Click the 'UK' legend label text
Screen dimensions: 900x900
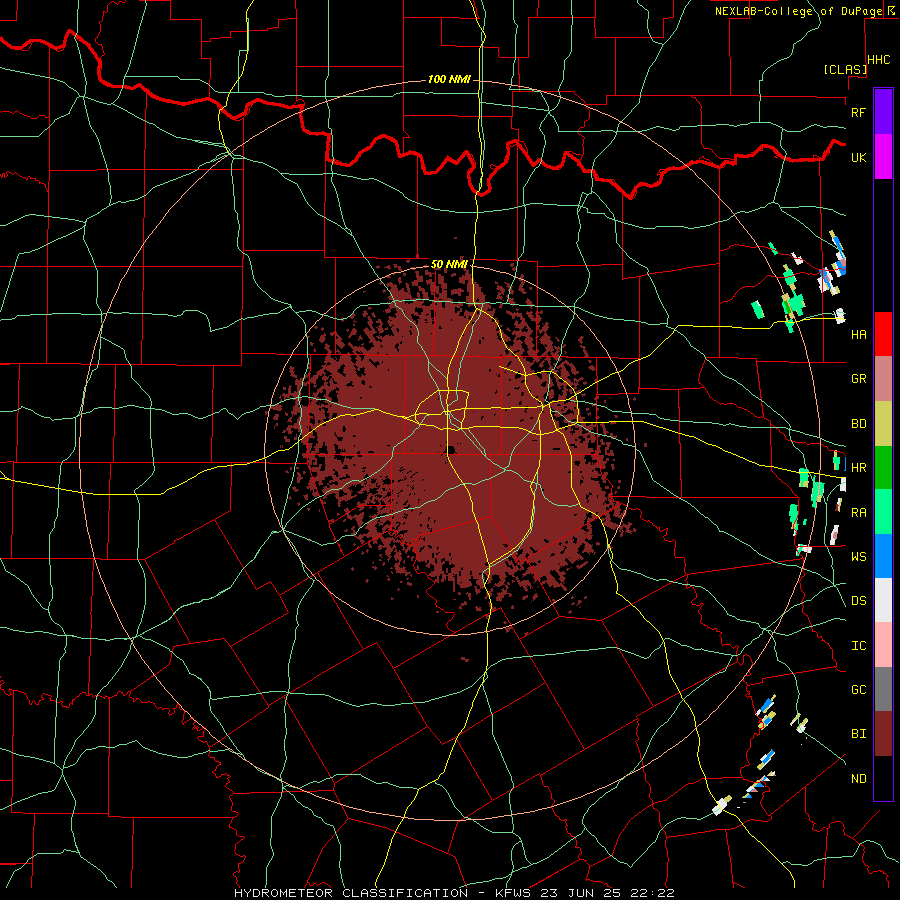(x=858, y=157)
